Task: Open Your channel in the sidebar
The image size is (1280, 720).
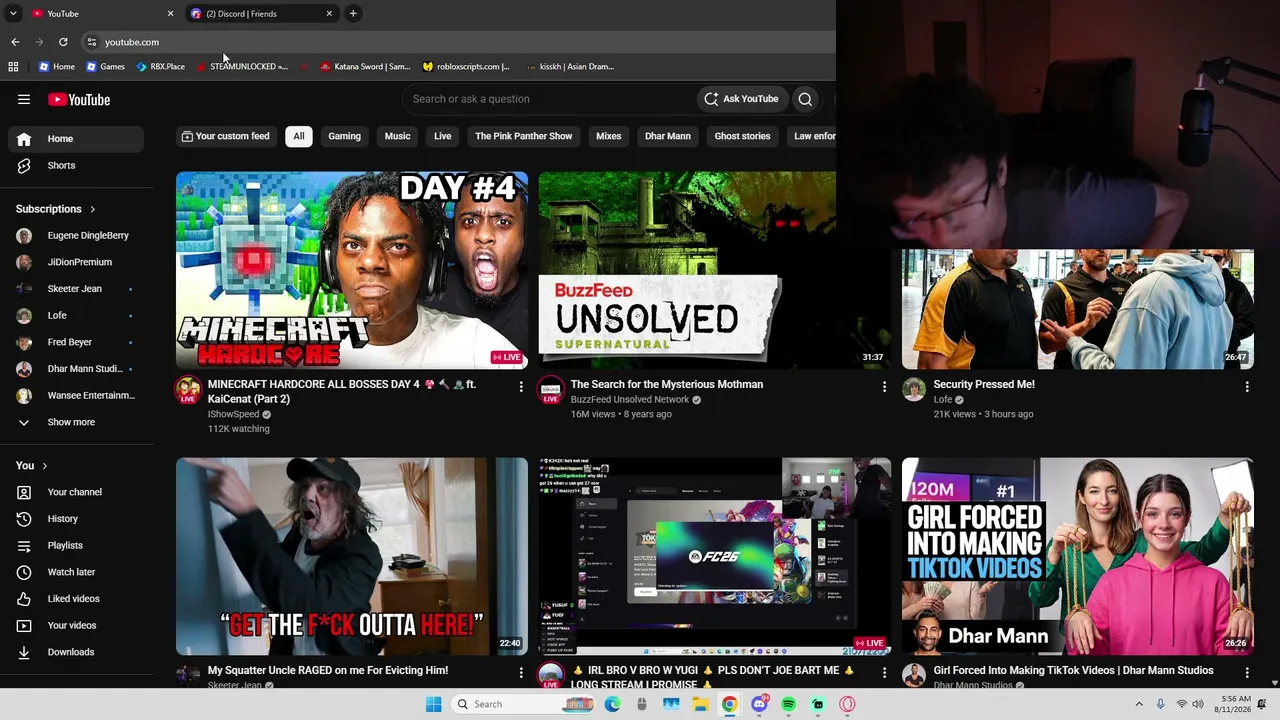Action: (76, 492)
